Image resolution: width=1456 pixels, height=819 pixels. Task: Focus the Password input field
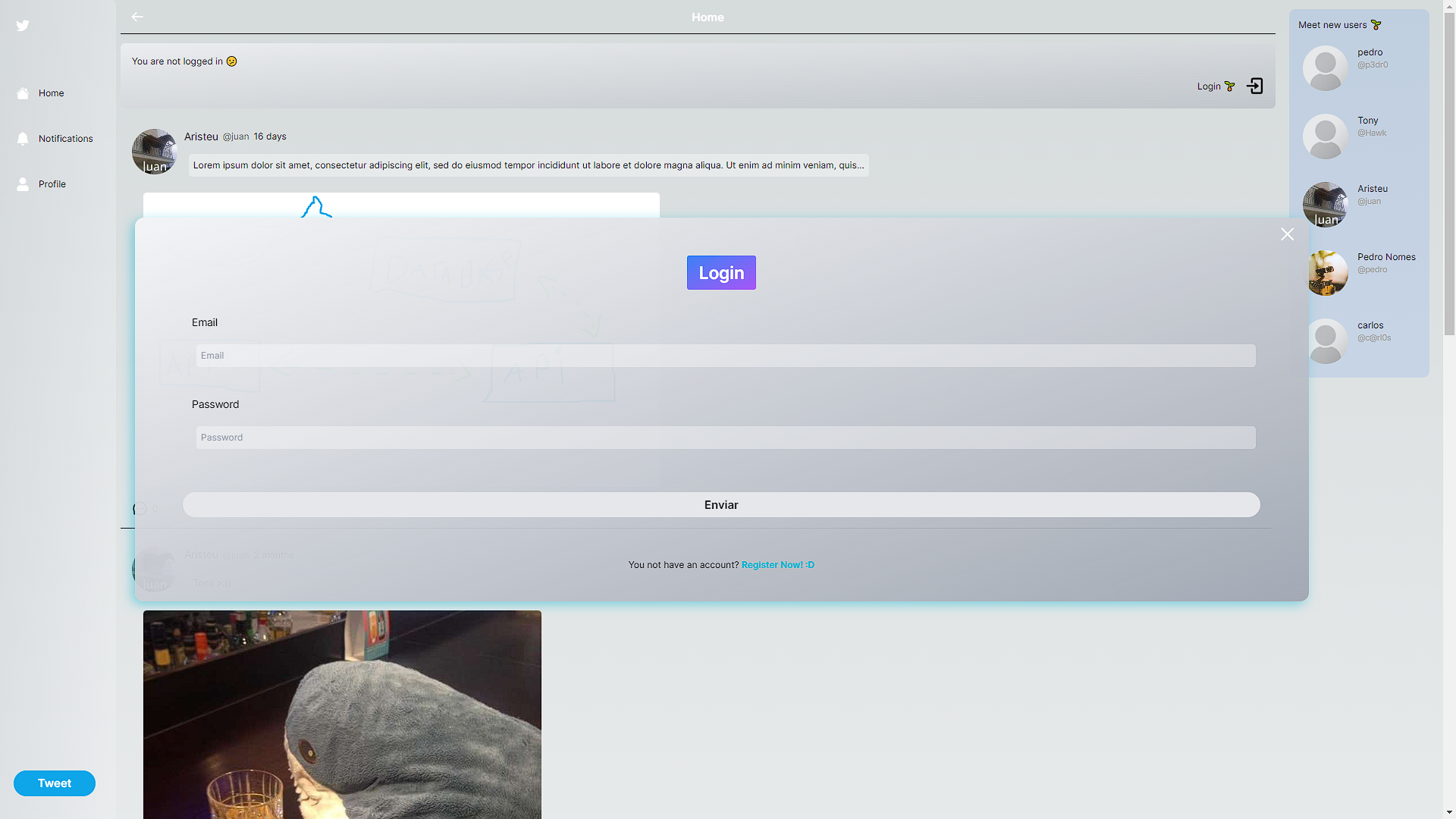[x=725, y=438]
